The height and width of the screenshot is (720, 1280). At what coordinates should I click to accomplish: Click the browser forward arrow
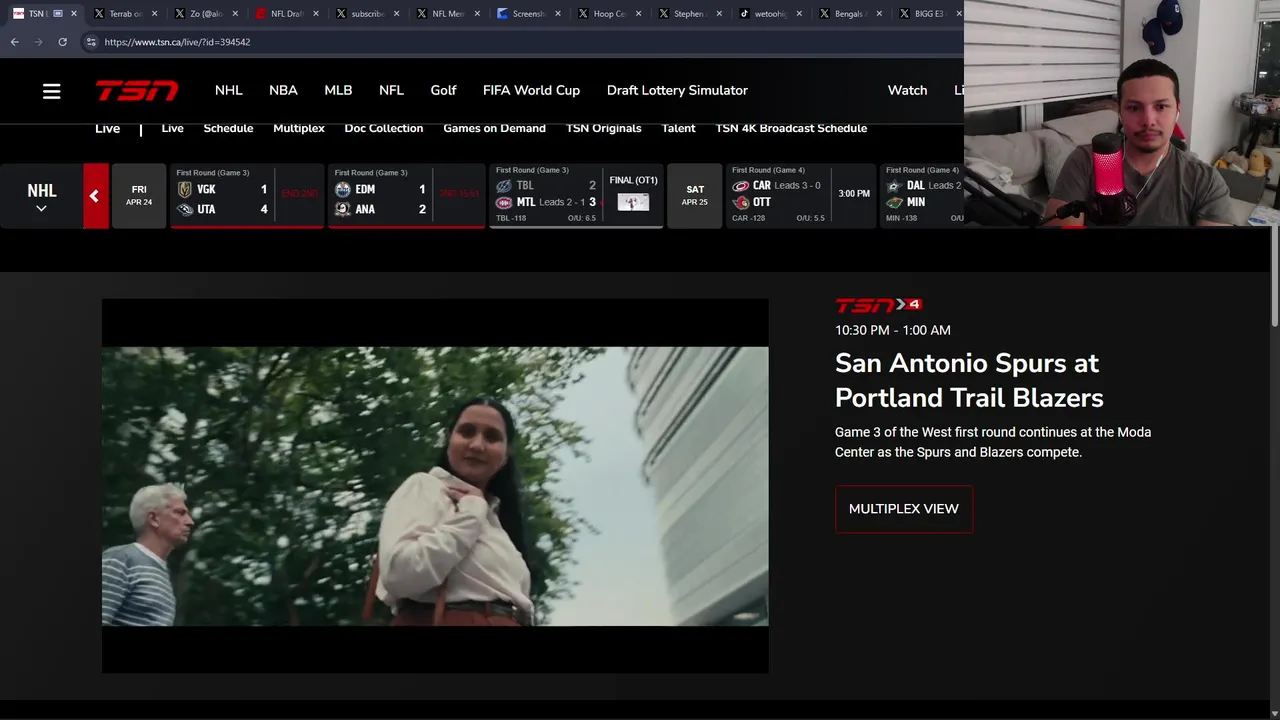click(38, 42)
